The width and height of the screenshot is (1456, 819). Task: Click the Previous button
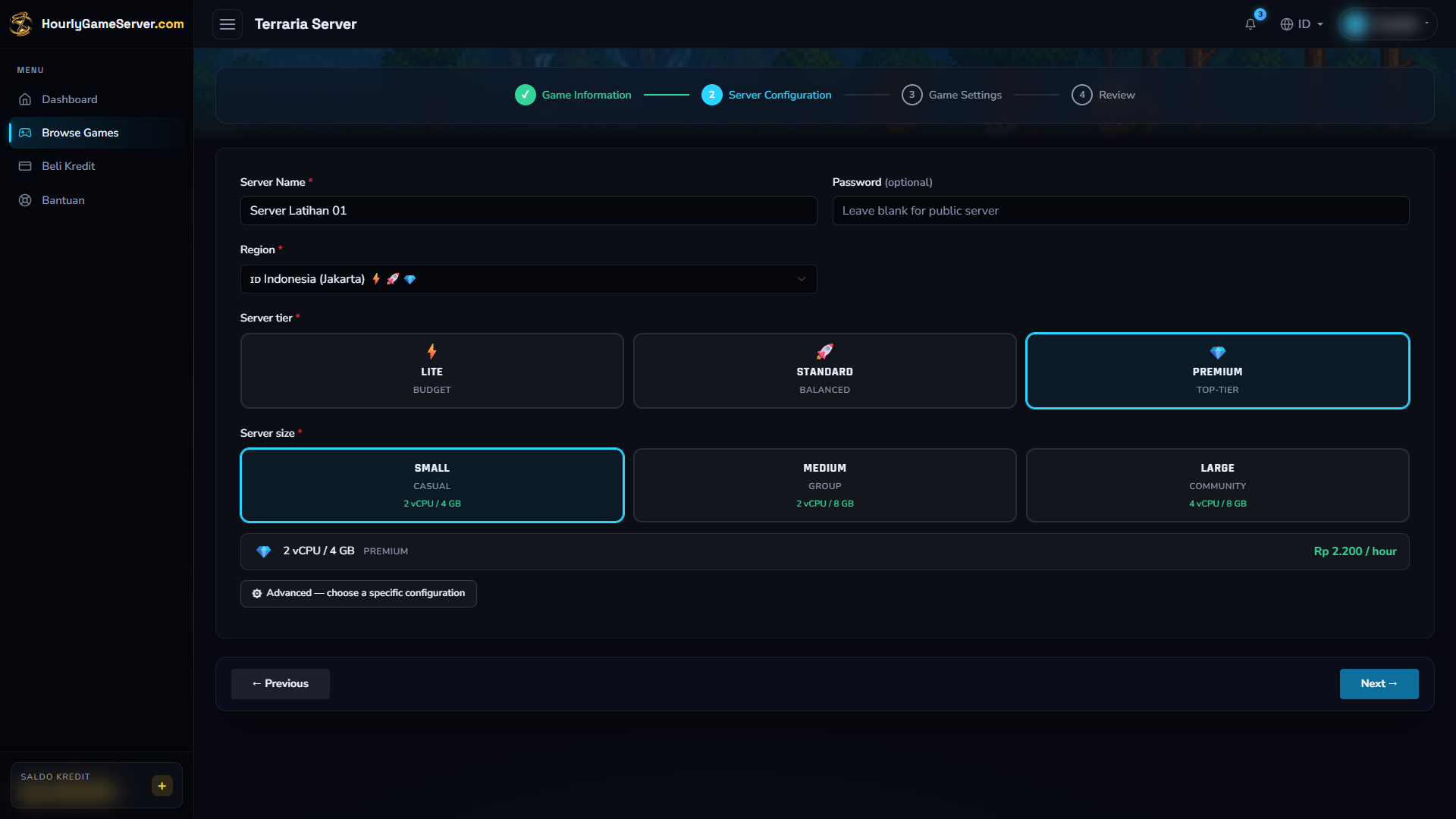pos(281,684)
